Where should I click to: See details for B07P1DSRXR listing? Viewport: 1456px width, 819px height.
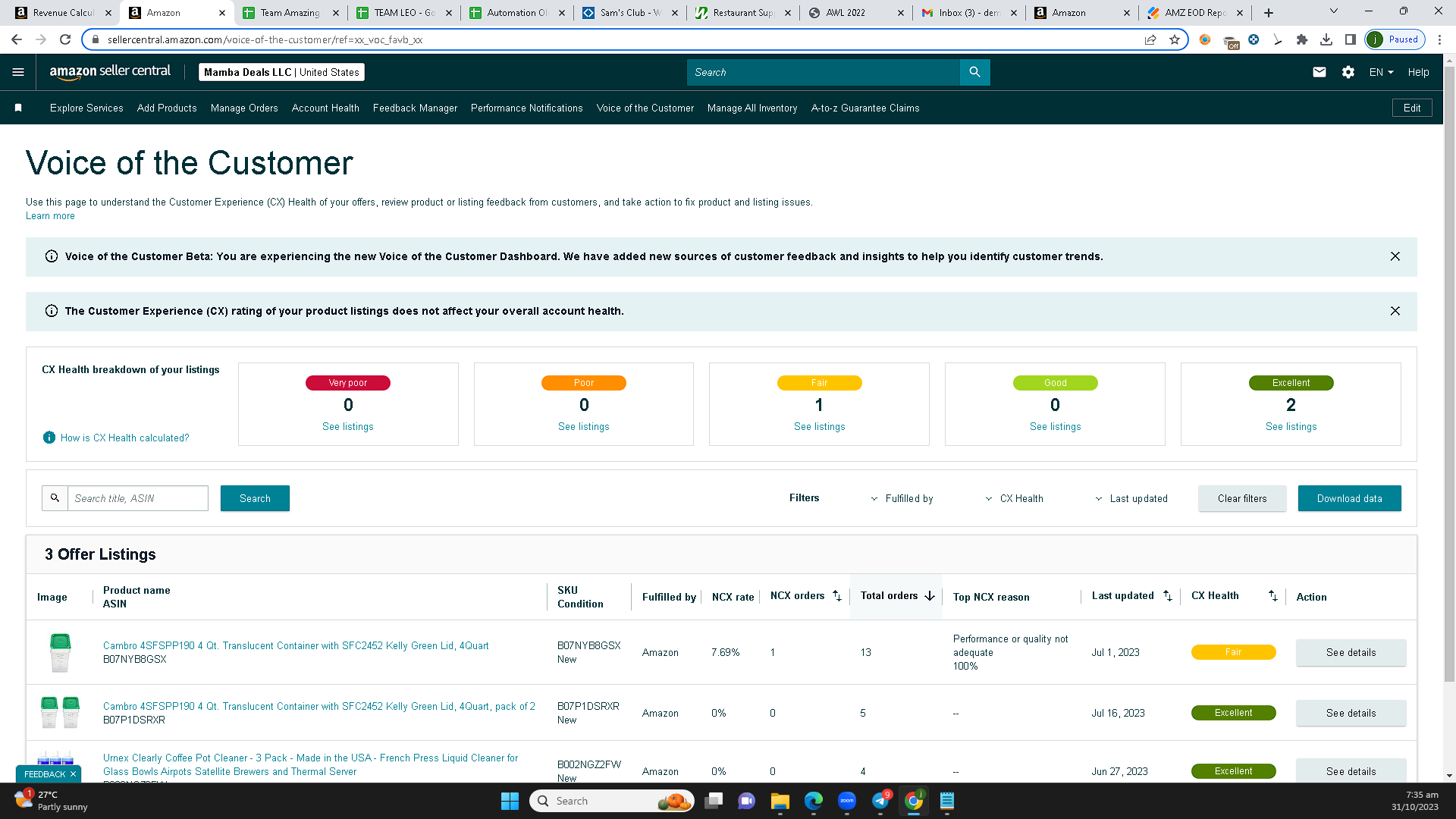pyautogui.click(x=1351, y=713)
